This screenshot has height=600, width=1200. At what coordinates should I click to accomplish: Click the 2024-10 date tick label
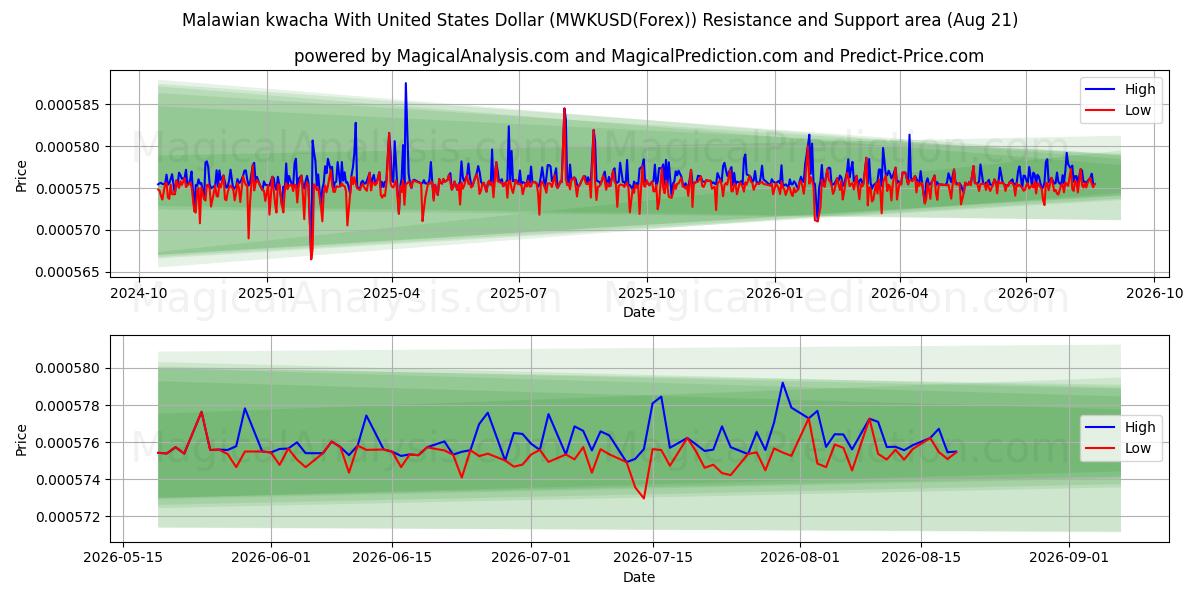coord(139,293)
